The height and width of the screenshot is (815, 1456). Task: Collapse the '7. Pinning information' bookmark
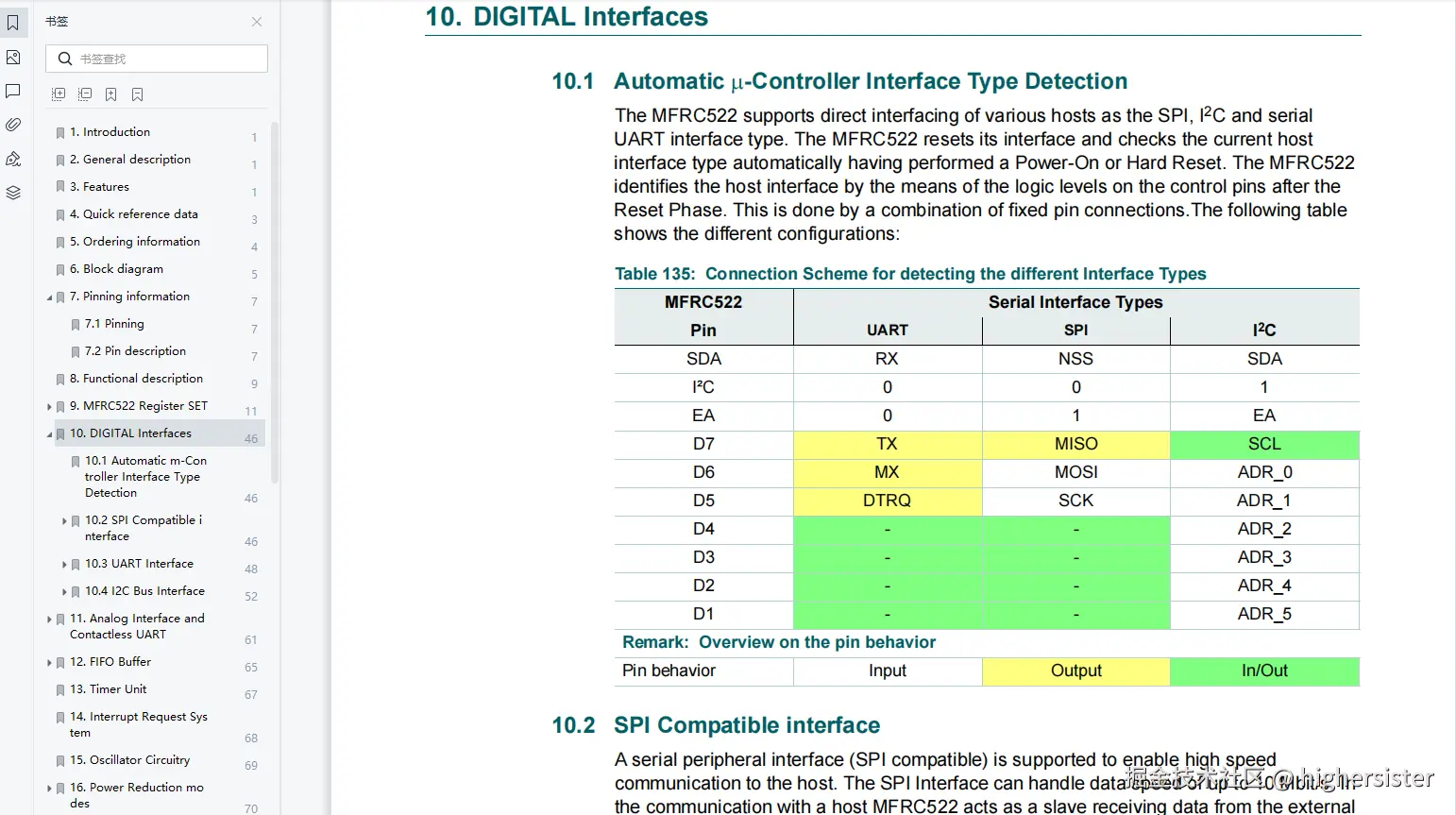pyautogui.click(x=50, y=297)
